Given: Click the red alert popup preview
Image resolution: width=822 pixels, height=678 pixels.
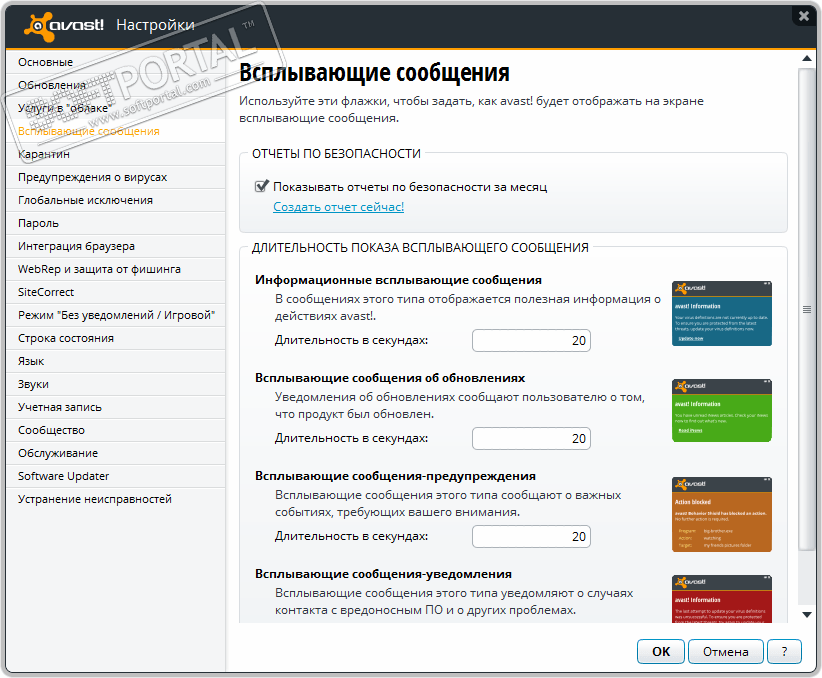Looking at the screenshot, I should click(x=722, y=599).
